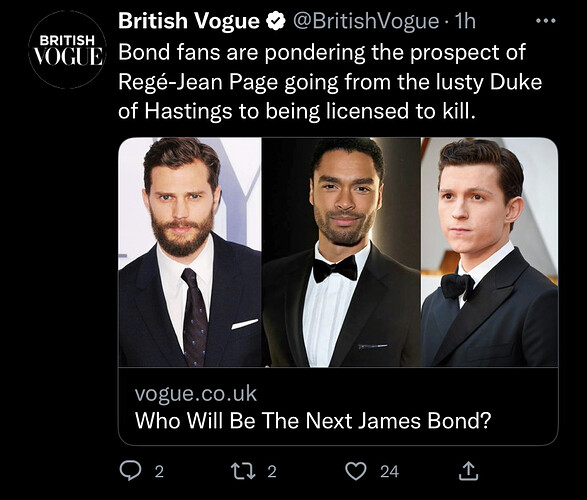The width and height of the screenshot is (587, 500).
Task: Open the British Vogue display name
Action: pos(189,21)
